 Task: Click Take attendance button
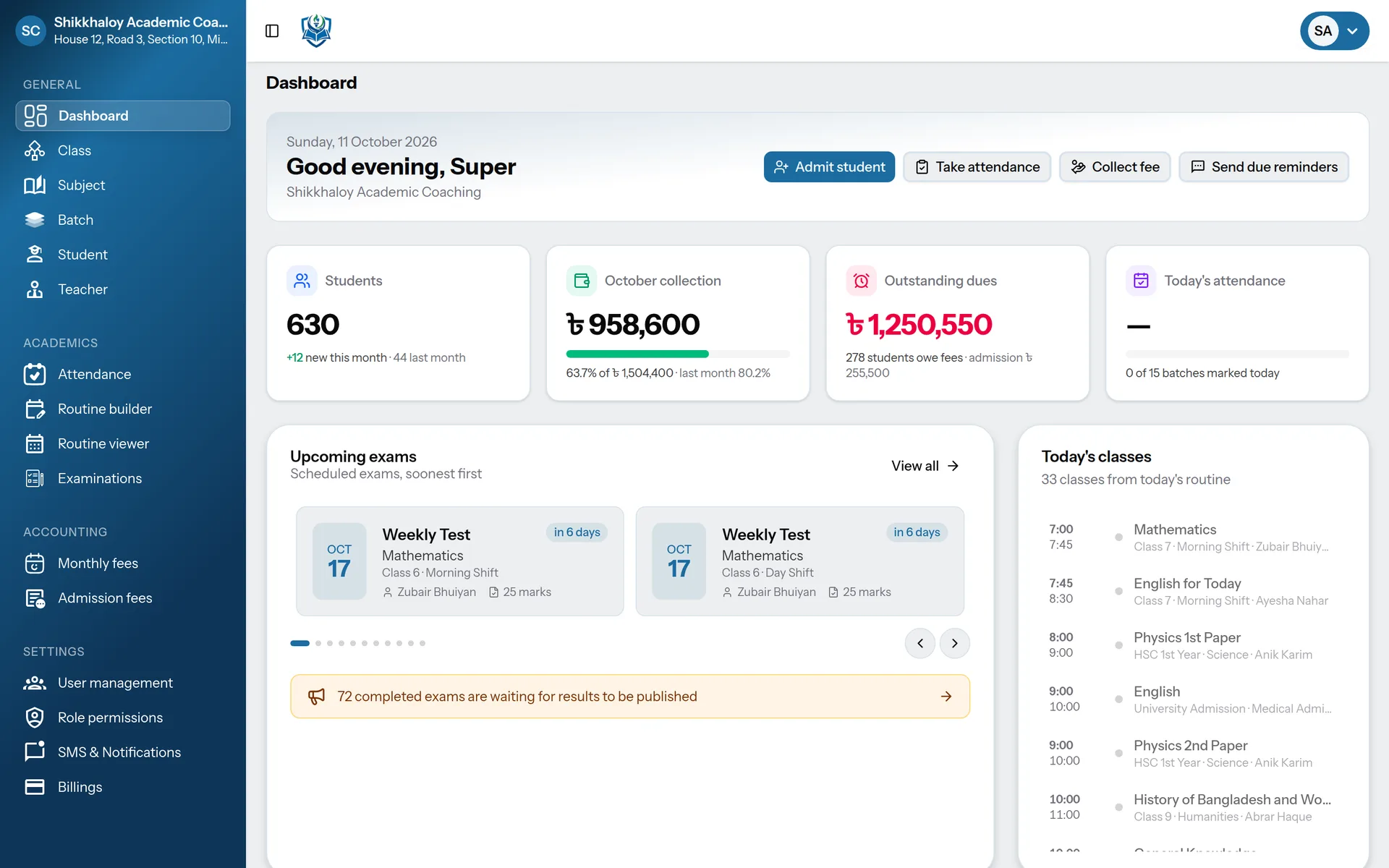[977, 167]
